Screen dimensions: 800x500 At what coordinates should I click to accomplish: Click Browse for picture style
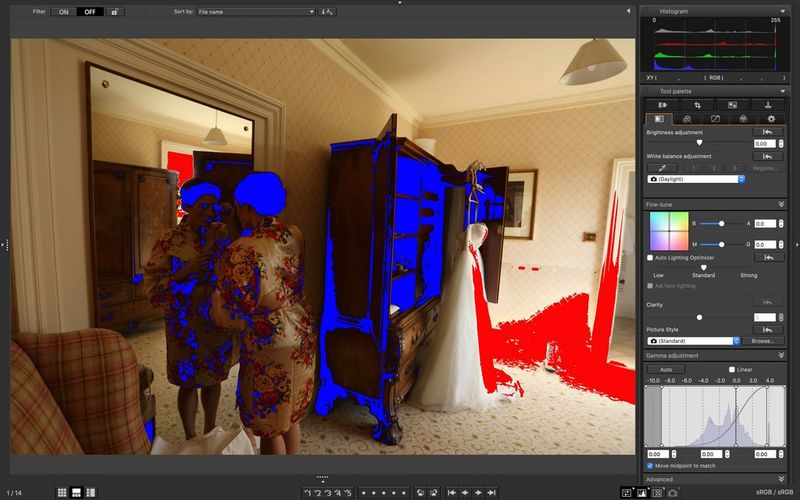tap(763, 341)
